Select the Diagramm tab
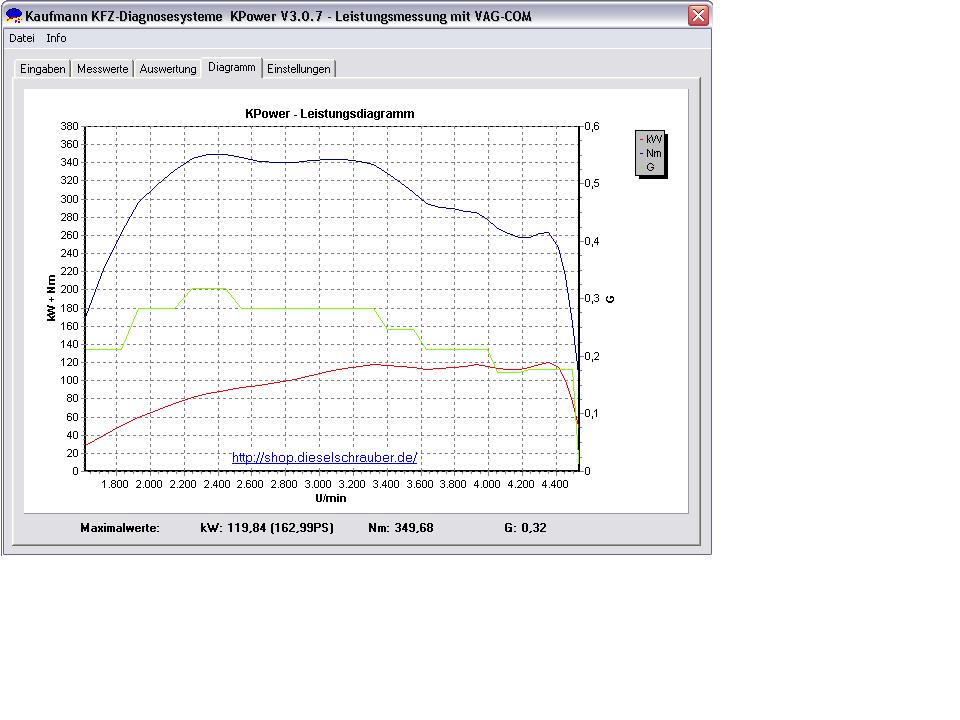 pos(231,67)
